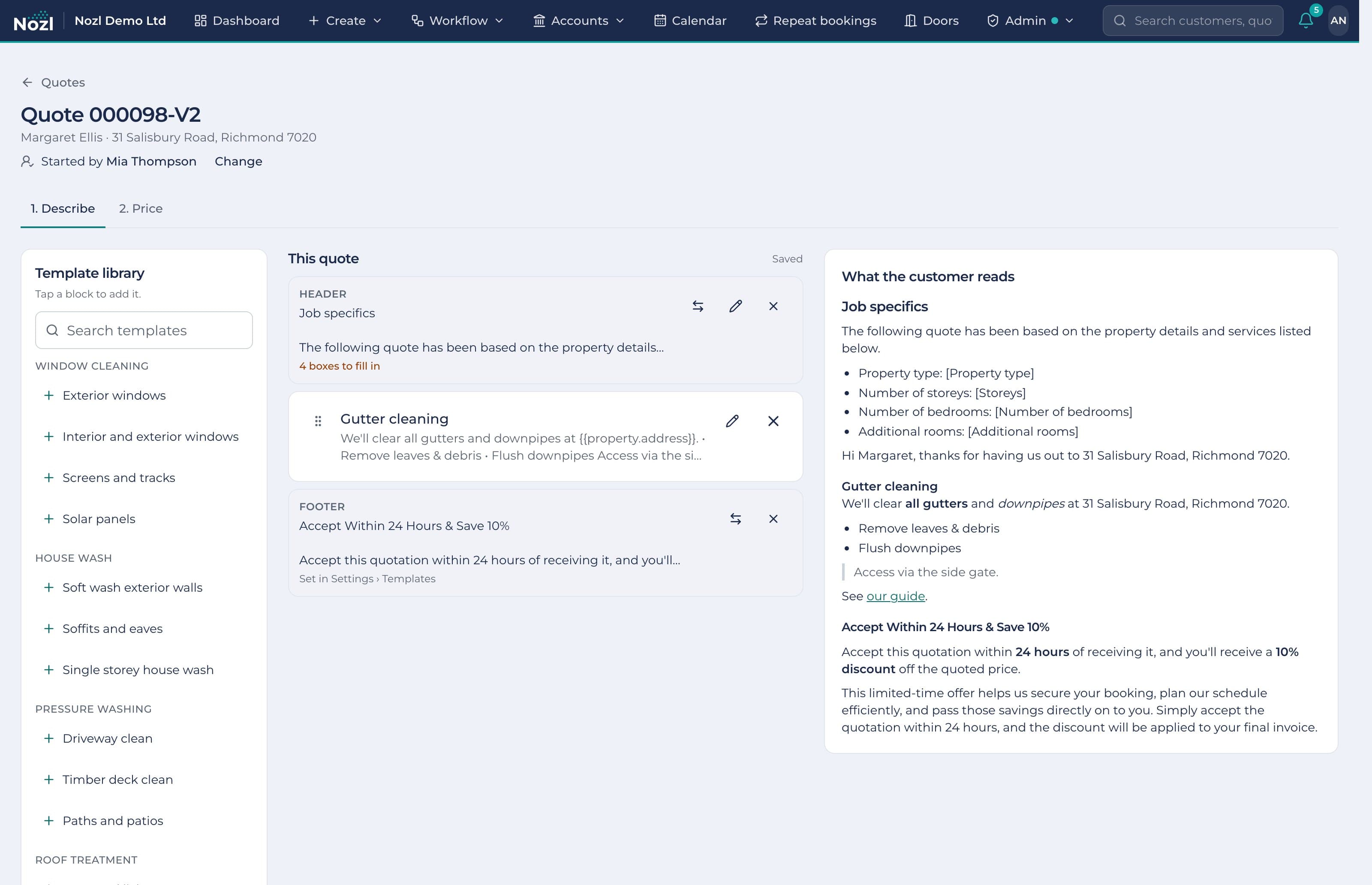Add the Screens and tracks template
The height and width of the screenshot is (885, 1372).
coord(144,478)
